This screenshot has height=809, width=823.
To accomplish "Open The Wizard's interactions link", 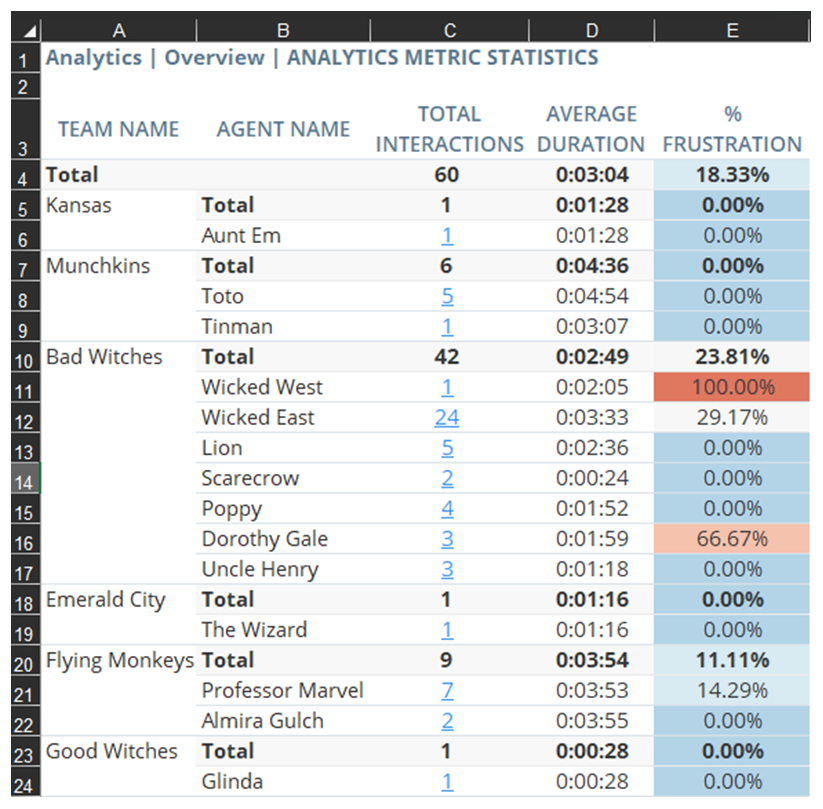I will (x=447, y=630).
